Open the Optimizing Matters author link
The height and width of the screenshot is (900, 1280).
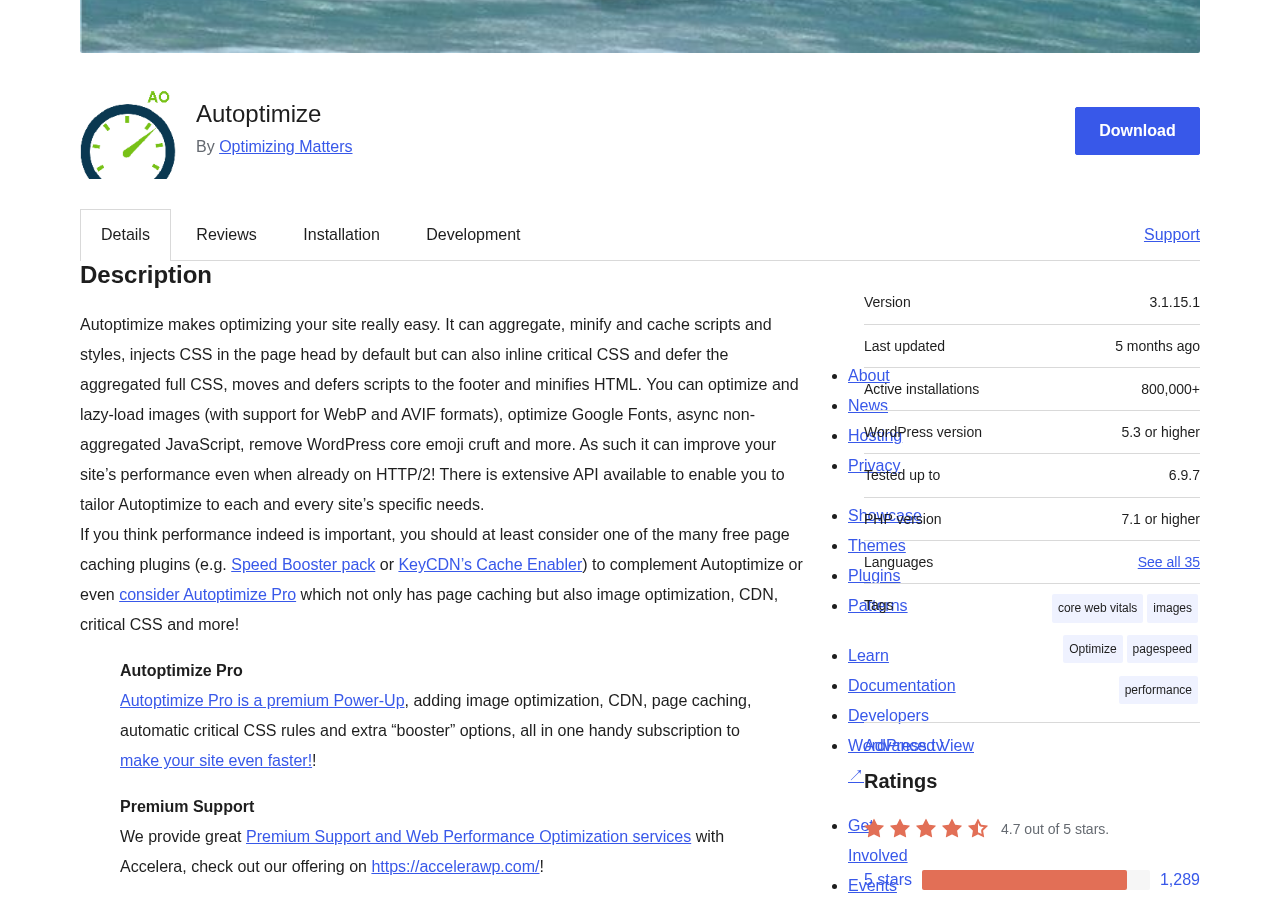click(286, 147)
